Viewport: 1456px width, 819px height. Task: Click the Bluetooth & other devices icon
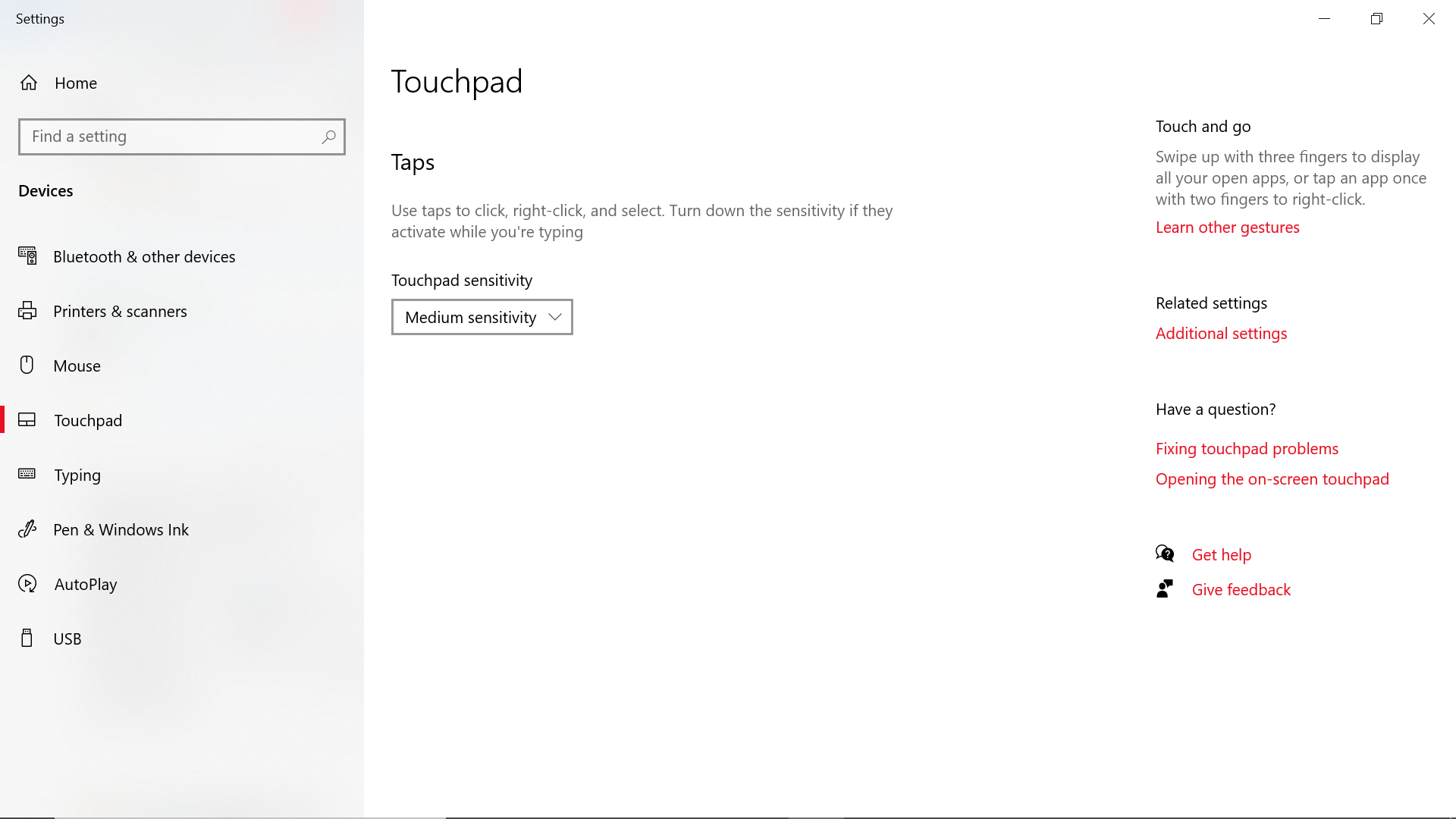pos(28,256)
